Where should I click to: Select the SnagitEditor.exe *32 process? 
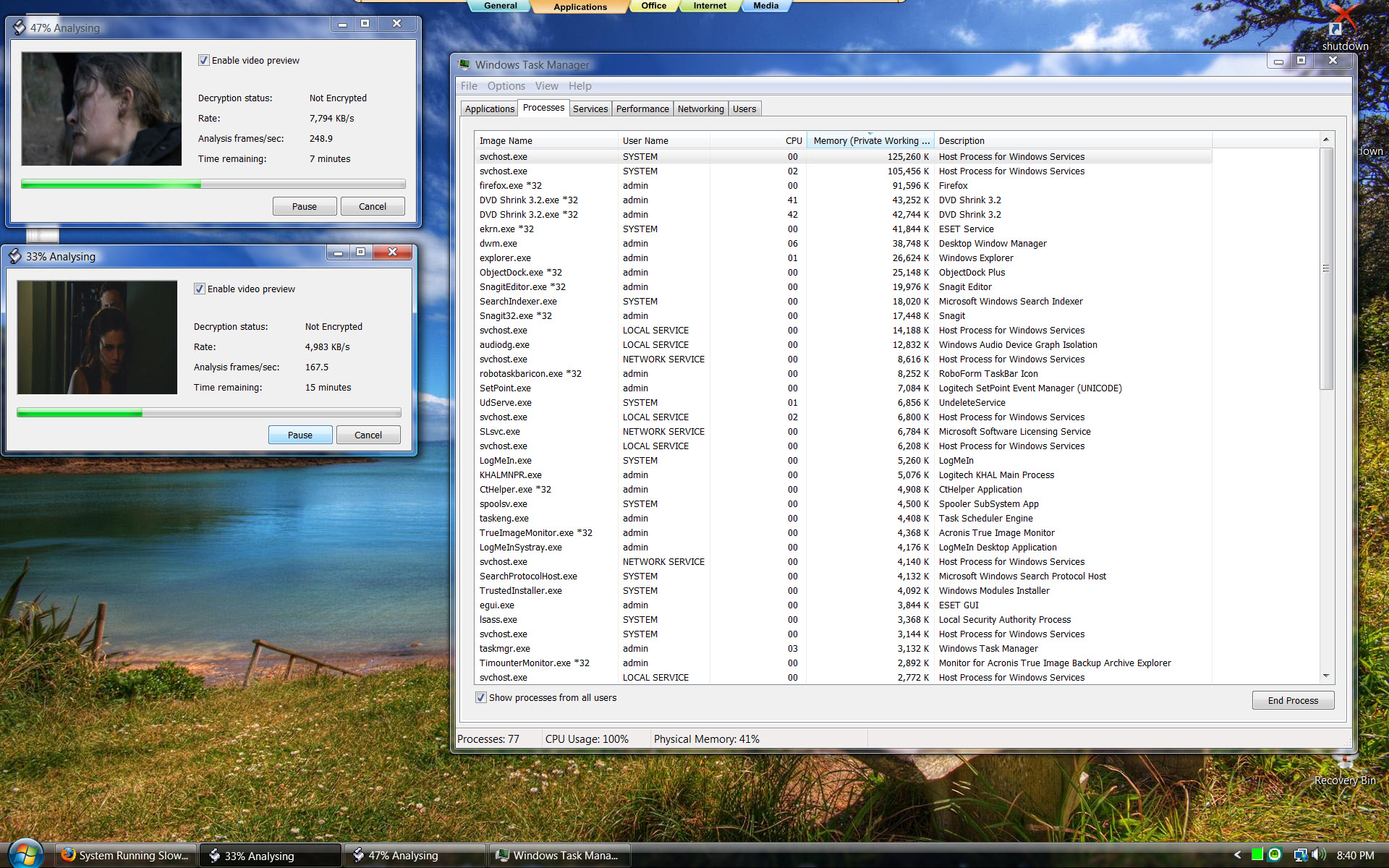pyautogui.click(x=844, y=287)
